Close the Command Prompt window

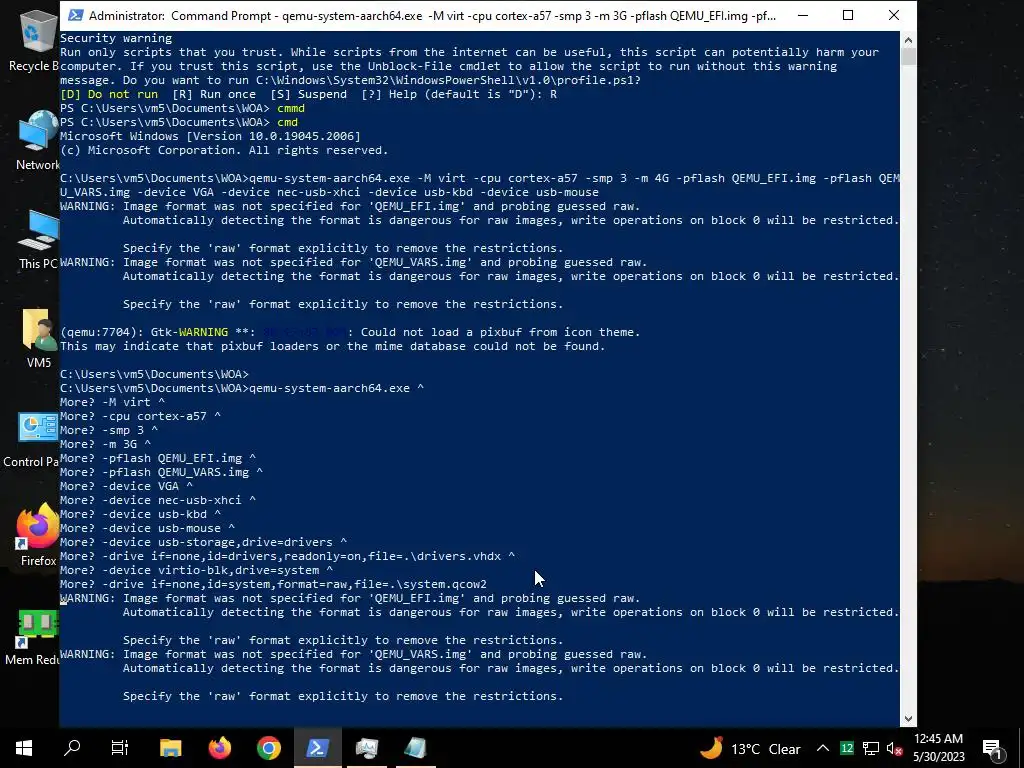pos(893,15)
